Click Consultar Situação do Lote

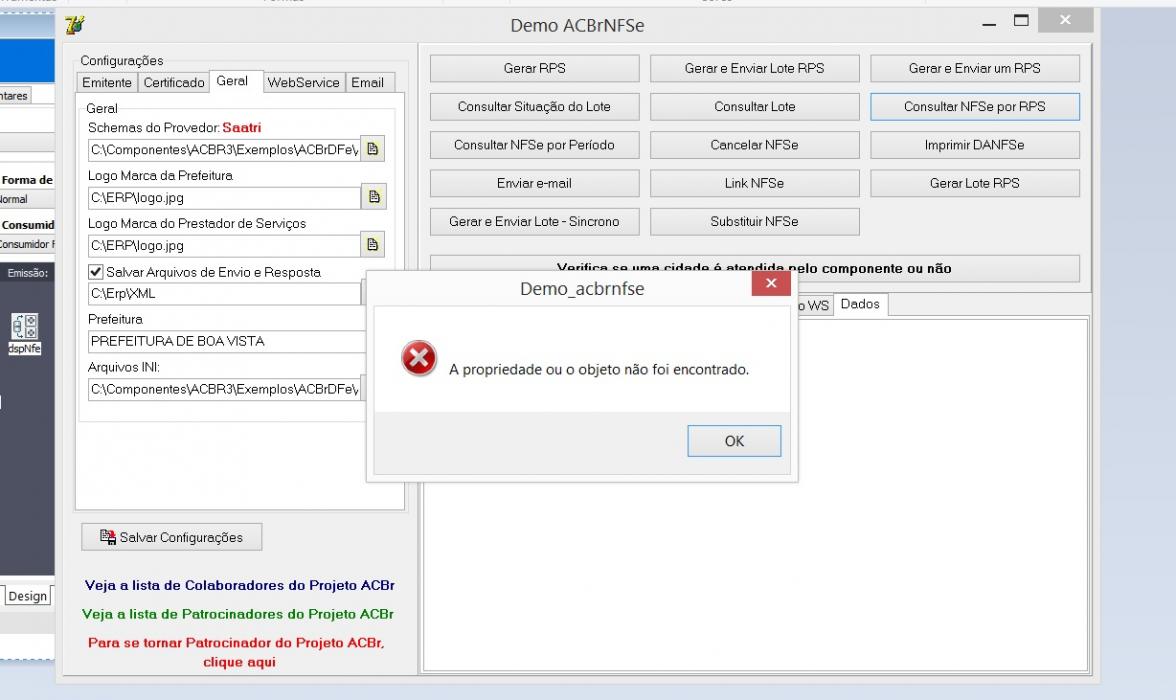click(534, 107)
